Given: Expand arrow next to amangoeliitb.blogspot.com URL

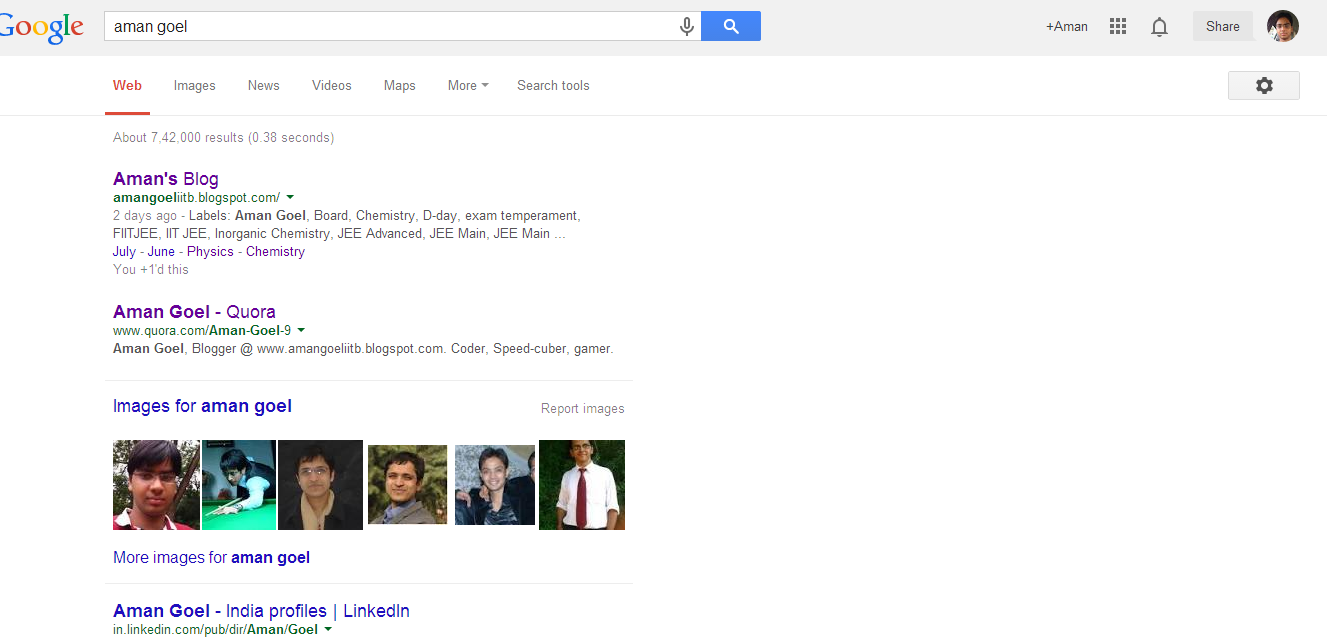Looking at the screenshot, I should coord(290,198).
